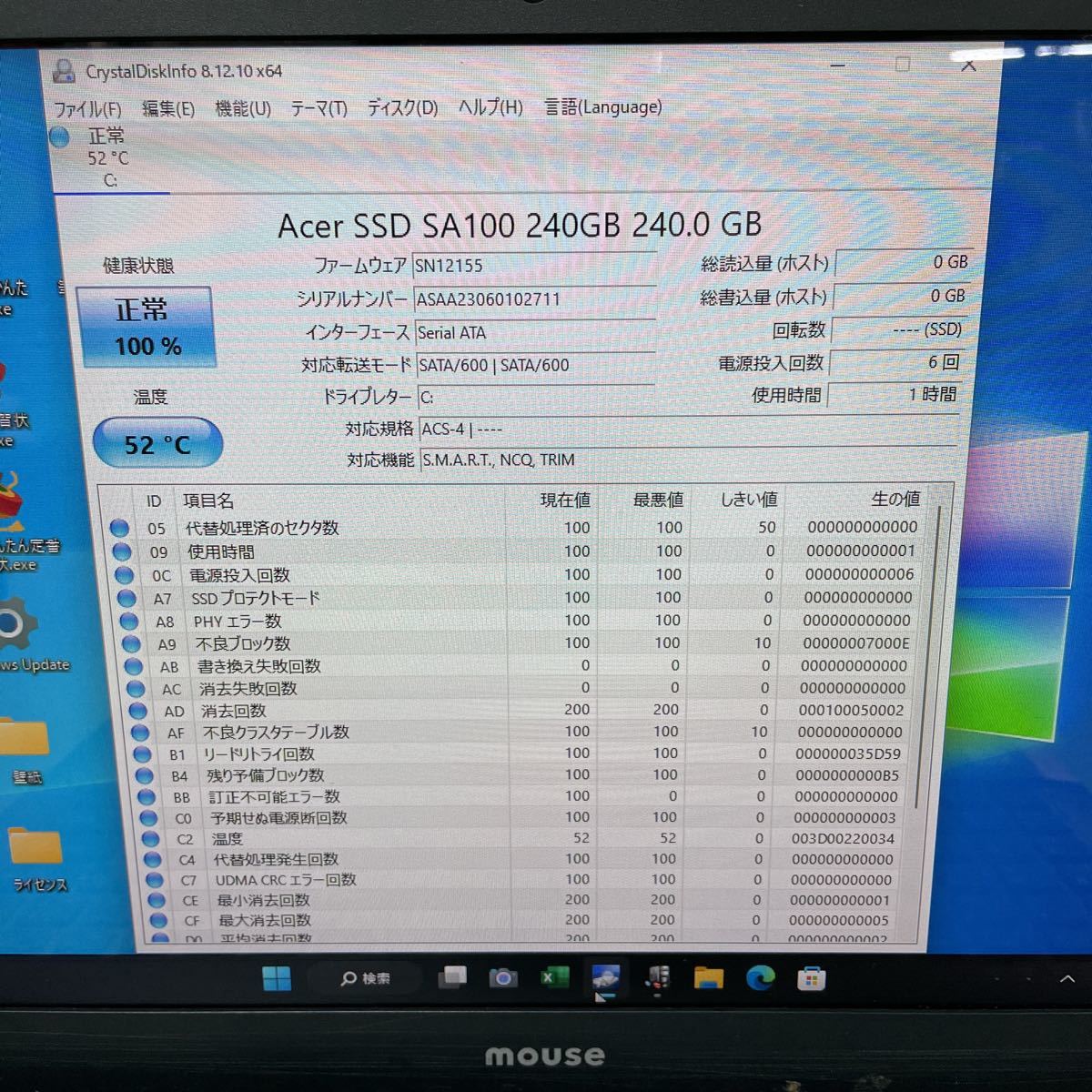This screenshot has width=1092, height=1092.
Task: Click status icon of row C2 温度
Action: pos(150,839)
